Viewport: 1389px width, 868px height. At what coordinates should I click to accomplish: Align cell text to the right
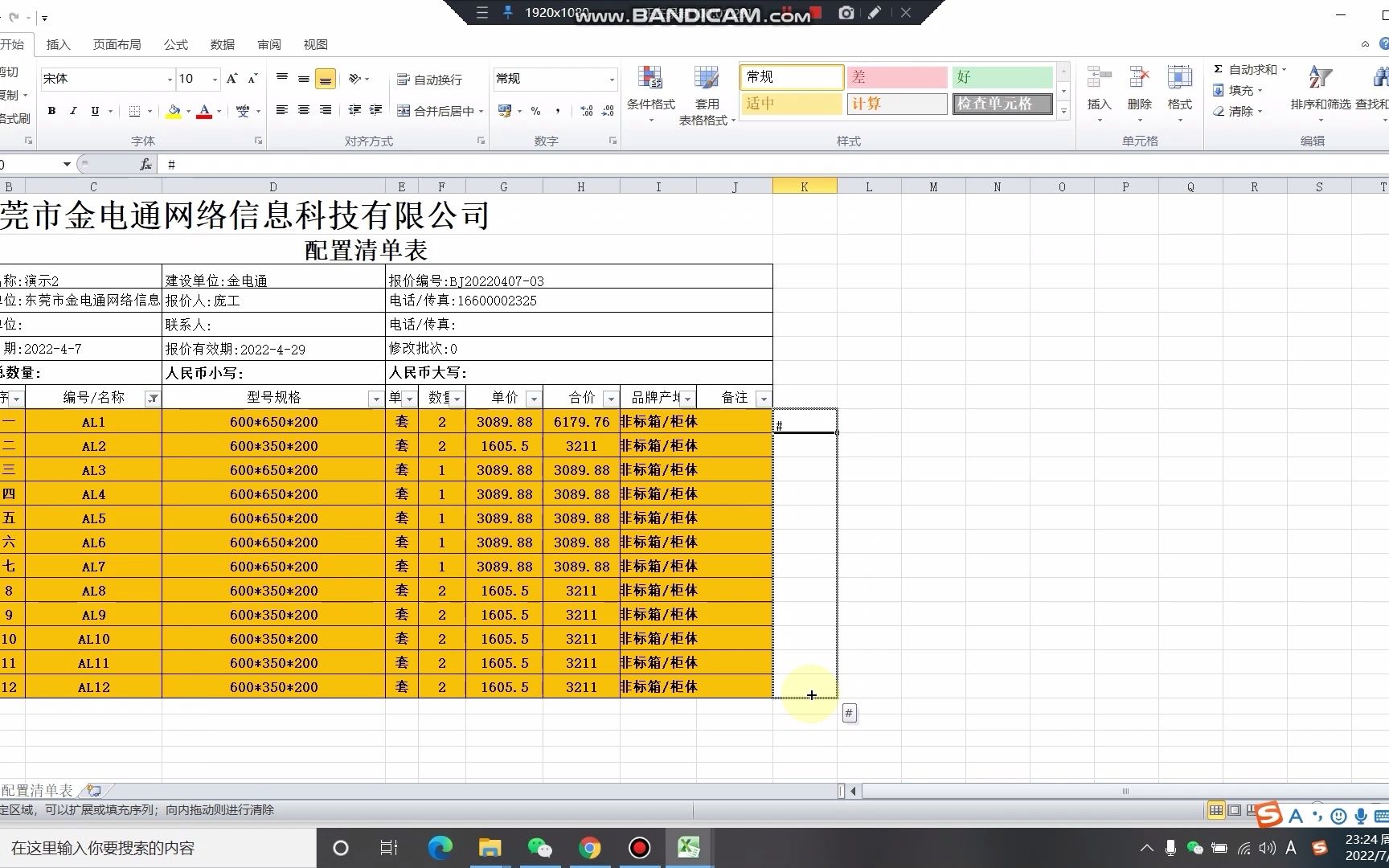[326, 110]
